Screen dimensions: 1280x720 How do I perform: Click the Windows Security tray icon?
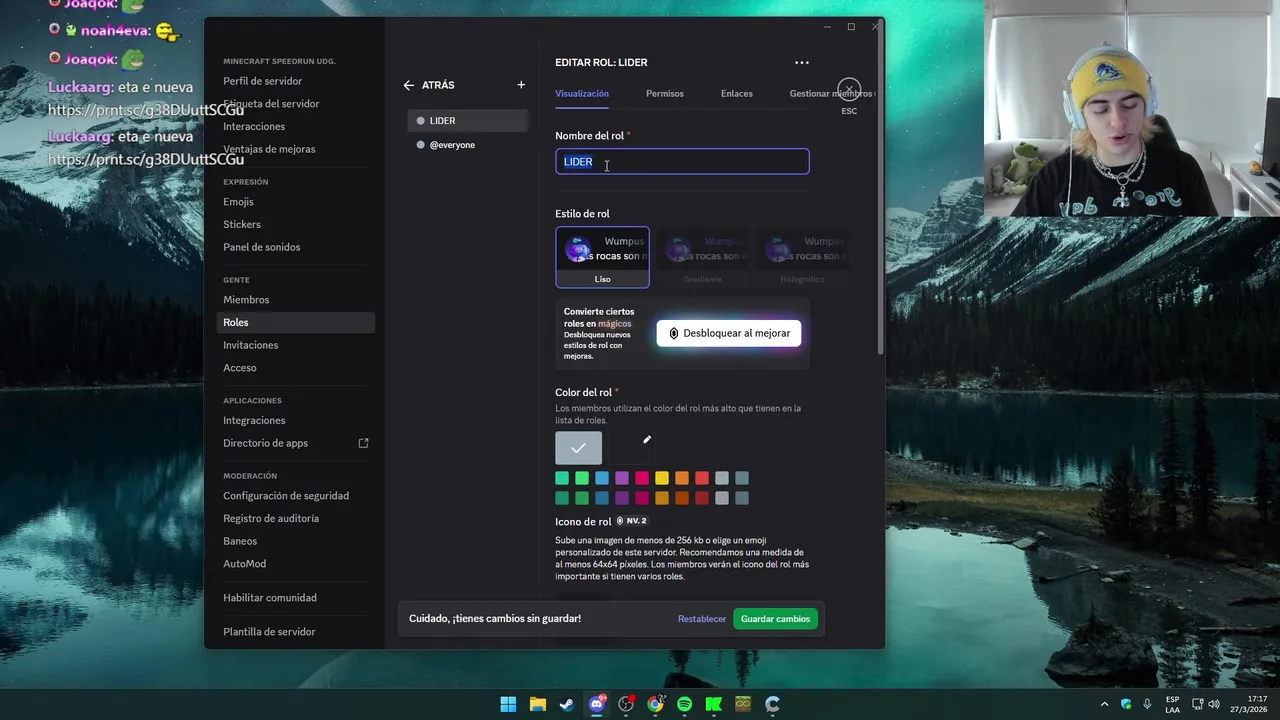1126,704
